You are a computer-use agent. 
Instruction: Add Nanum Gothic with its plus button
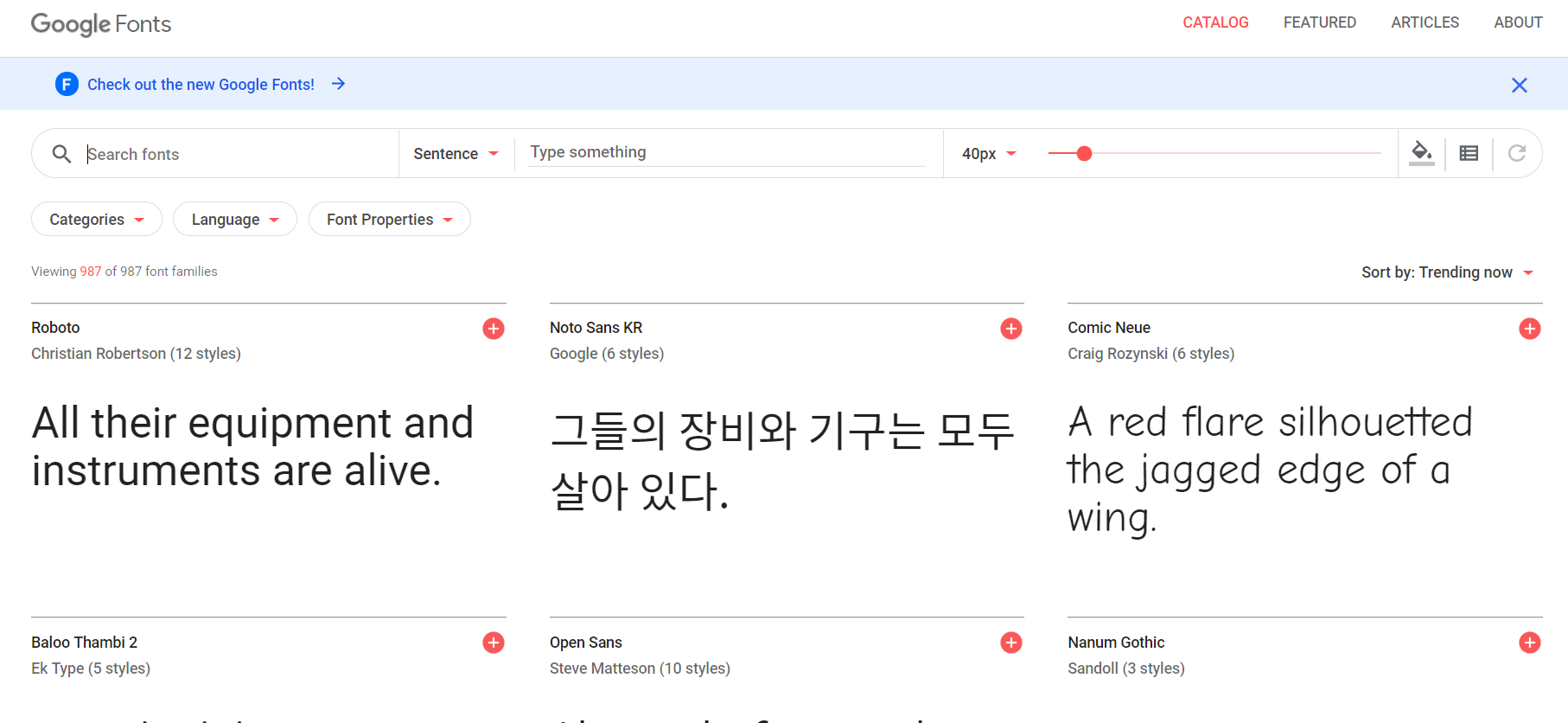coord(1530,643)
